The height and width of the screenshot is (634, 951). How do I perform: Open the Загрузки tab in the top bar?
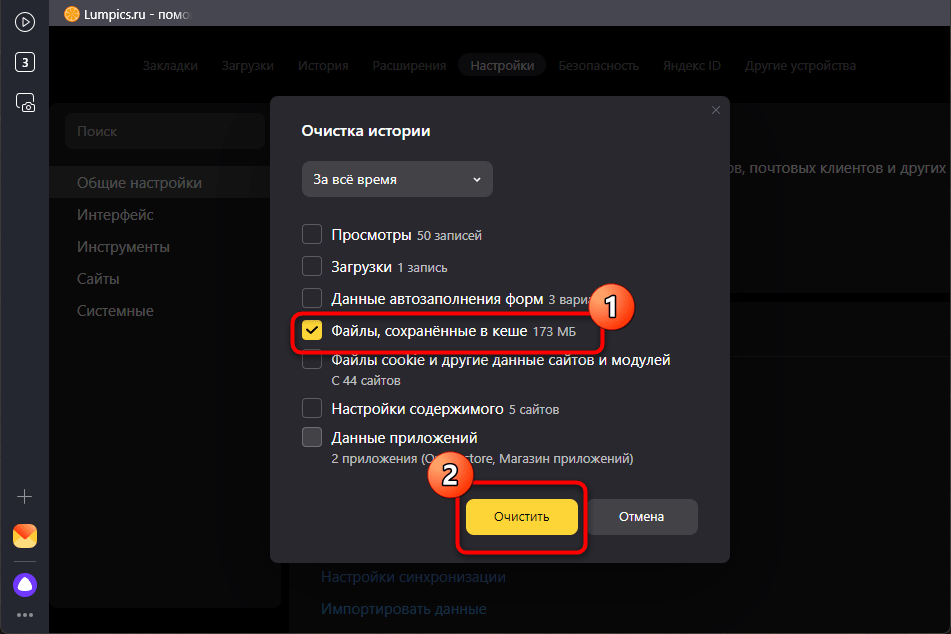[247, 66]
